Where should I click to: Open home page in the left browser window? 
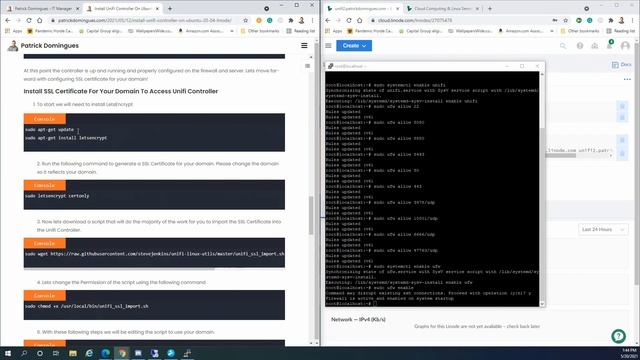click(x=40, y=20)
